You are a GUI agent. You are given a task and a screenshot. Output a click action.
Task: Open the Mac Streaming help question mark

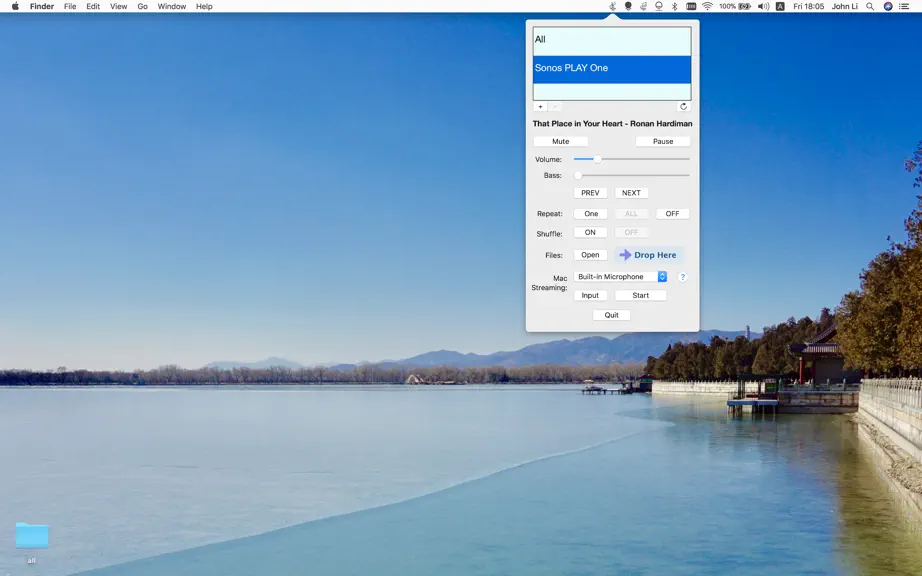pyautogui.click(x=682, y=277)
